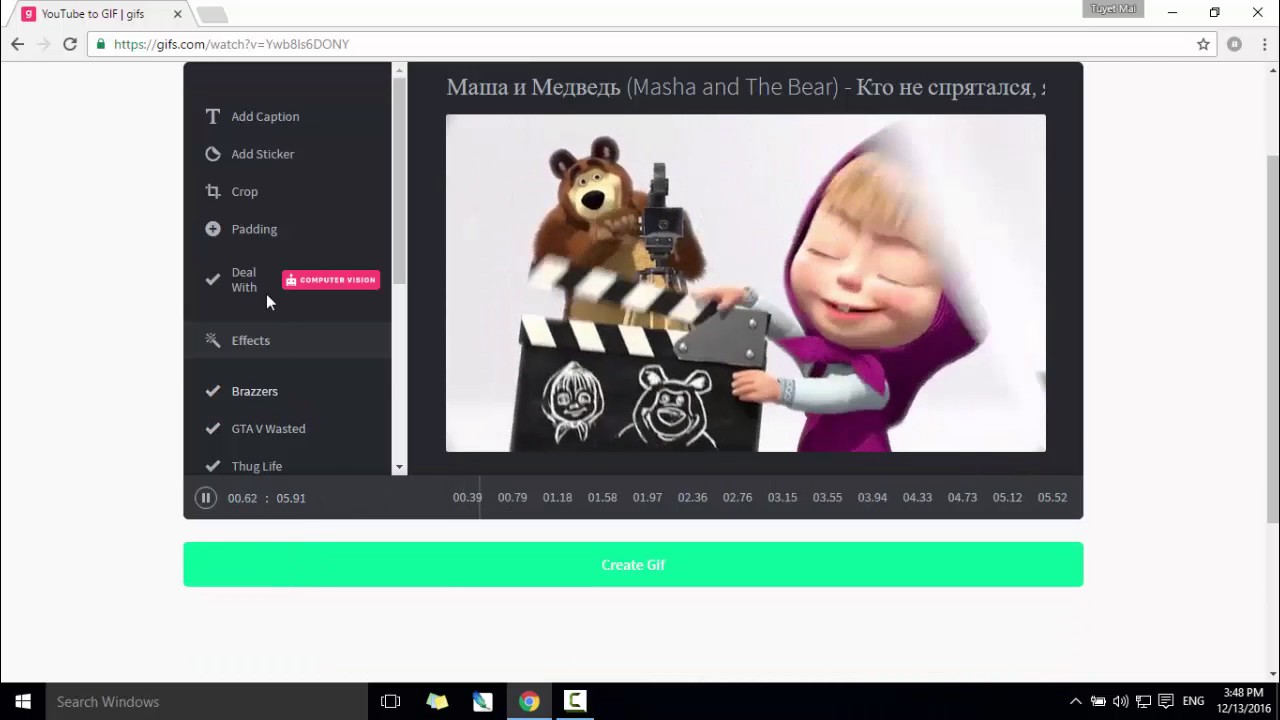Viewport: 1280px width, 720px height.
Task: Bookmark the page with star icon
Action: [x=1203, y=44]
